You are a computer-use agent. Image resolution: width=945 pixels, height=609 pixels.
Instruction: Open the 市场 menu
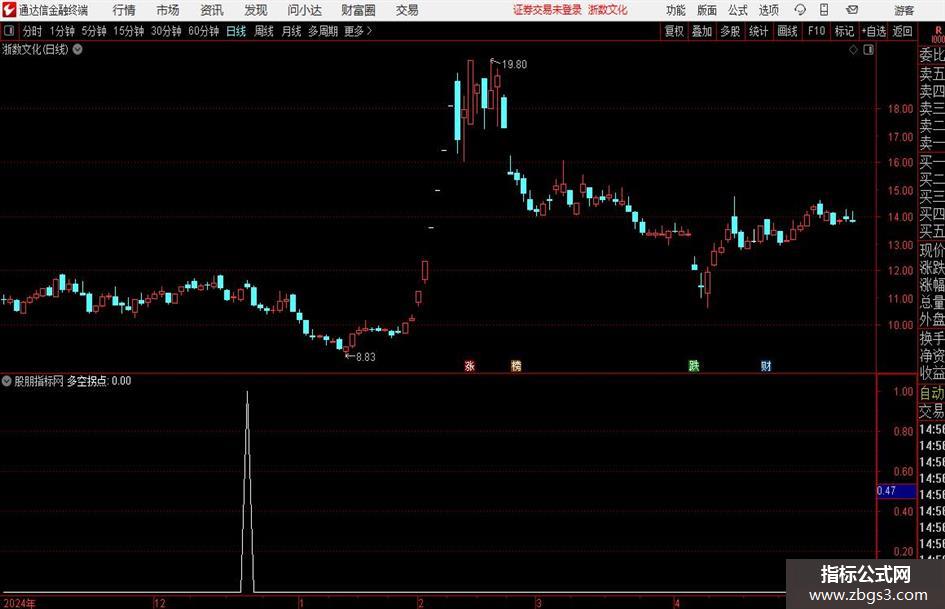click(x=168, y=10)
